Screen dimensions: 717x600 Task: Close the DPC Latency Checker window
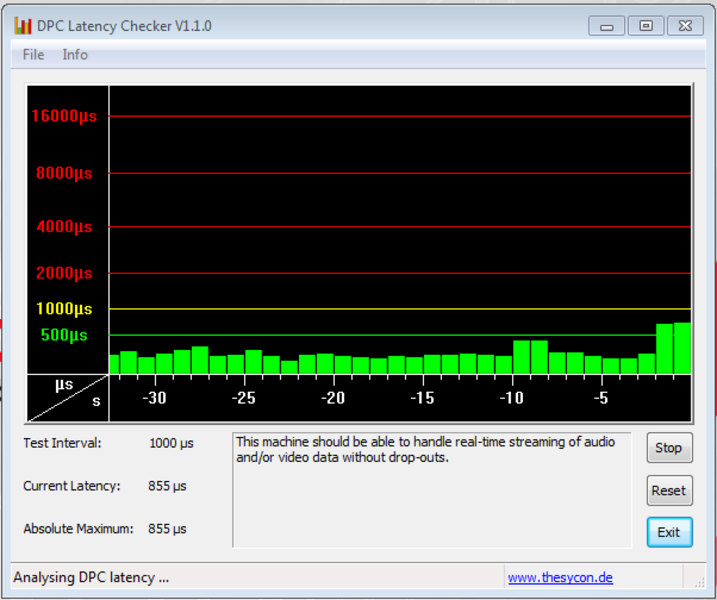click(685, 26)
